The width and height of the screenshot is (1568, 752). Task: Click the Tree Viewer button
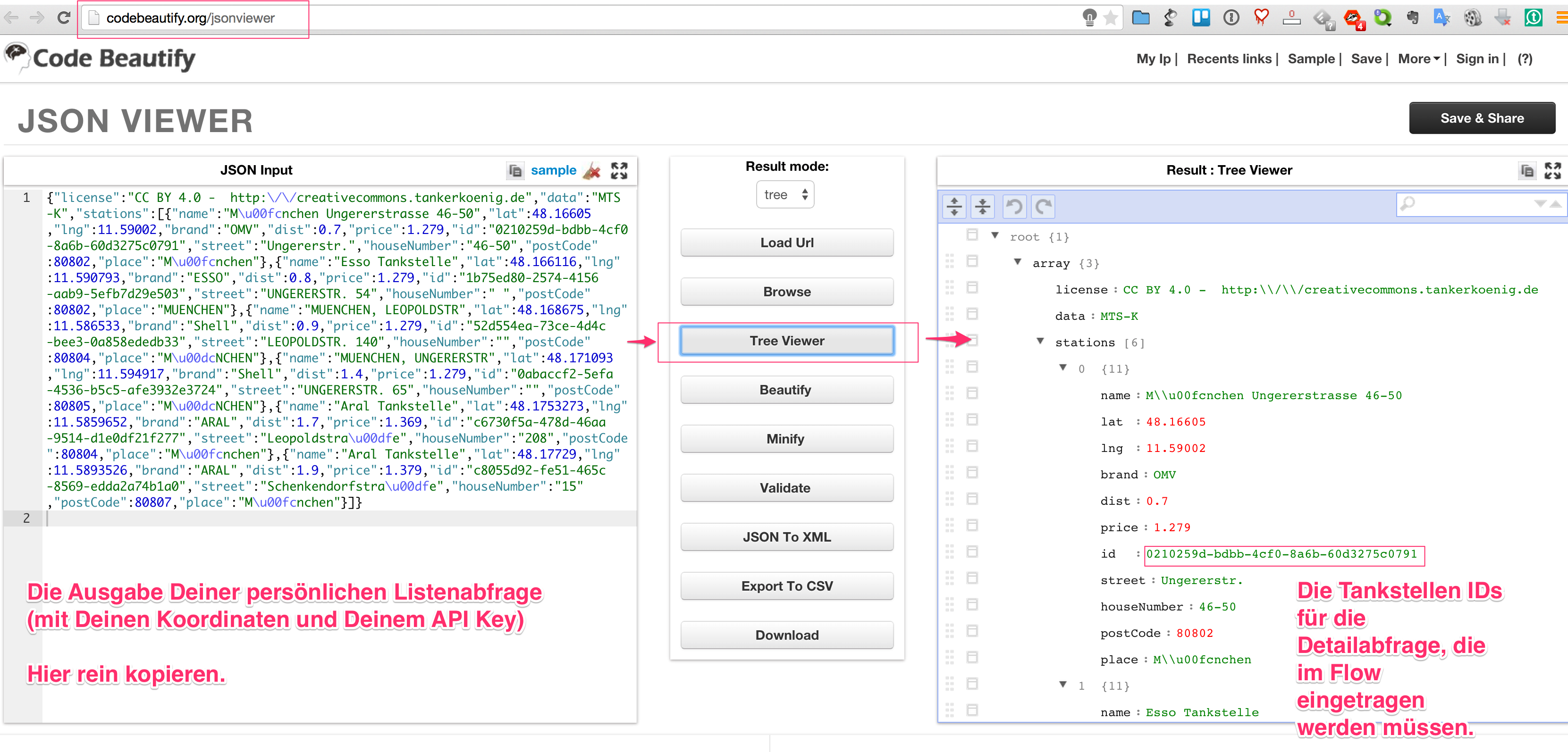786,341
